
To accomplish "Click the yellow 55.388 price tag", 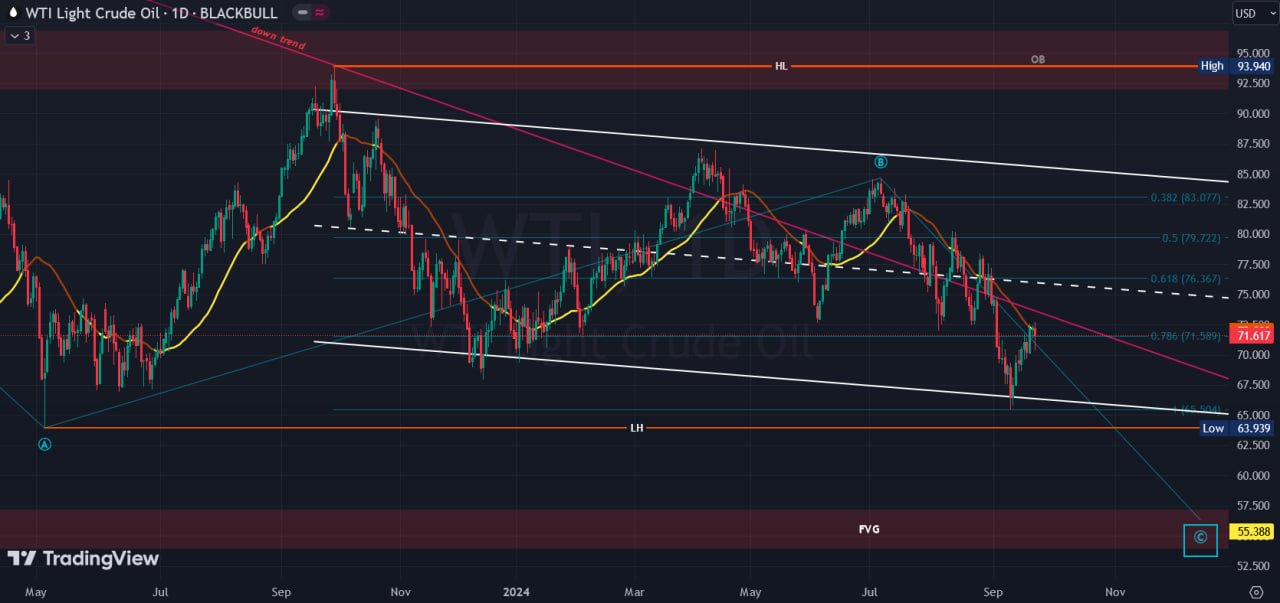I will coord(1252,532).
